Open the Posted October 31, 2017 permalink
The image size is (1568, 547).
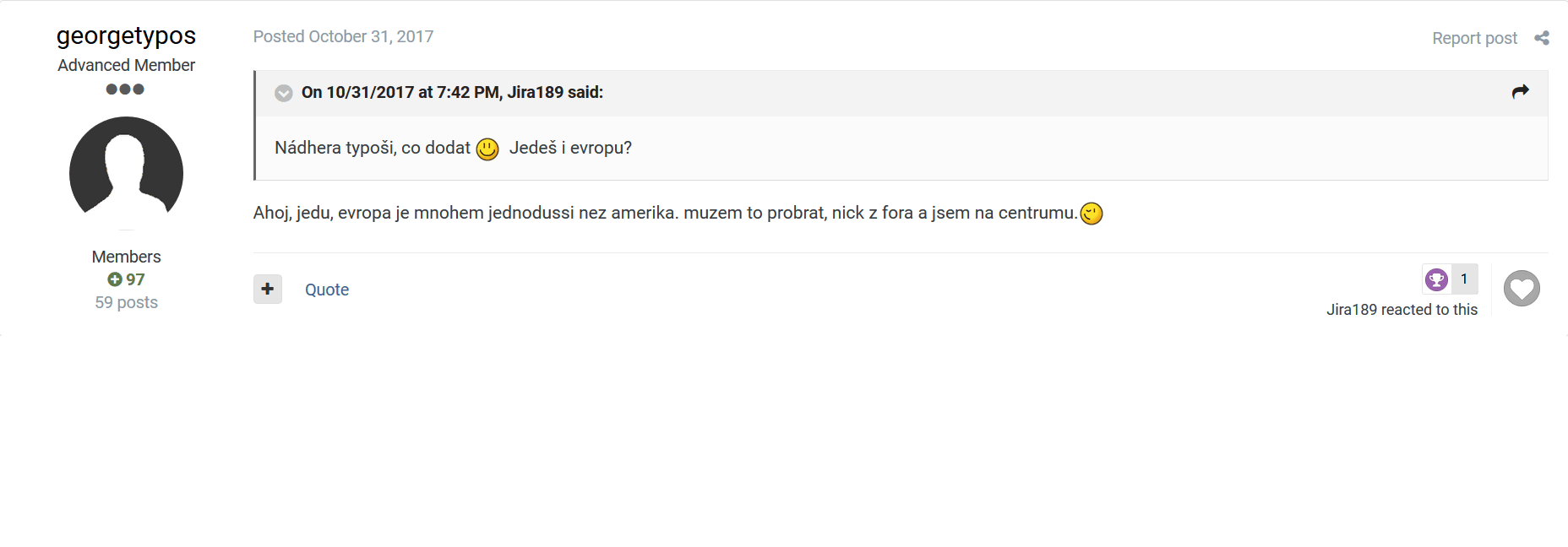coord(343,36)
